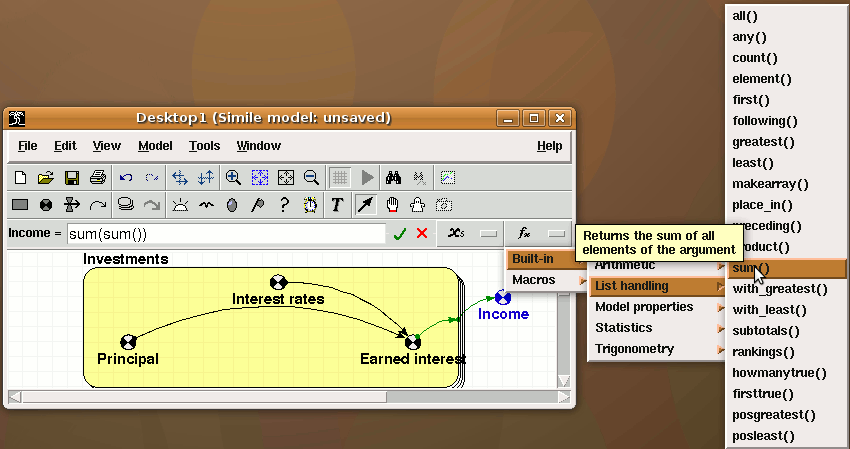Save the model with the floppy disk icon

coord(72,177)
